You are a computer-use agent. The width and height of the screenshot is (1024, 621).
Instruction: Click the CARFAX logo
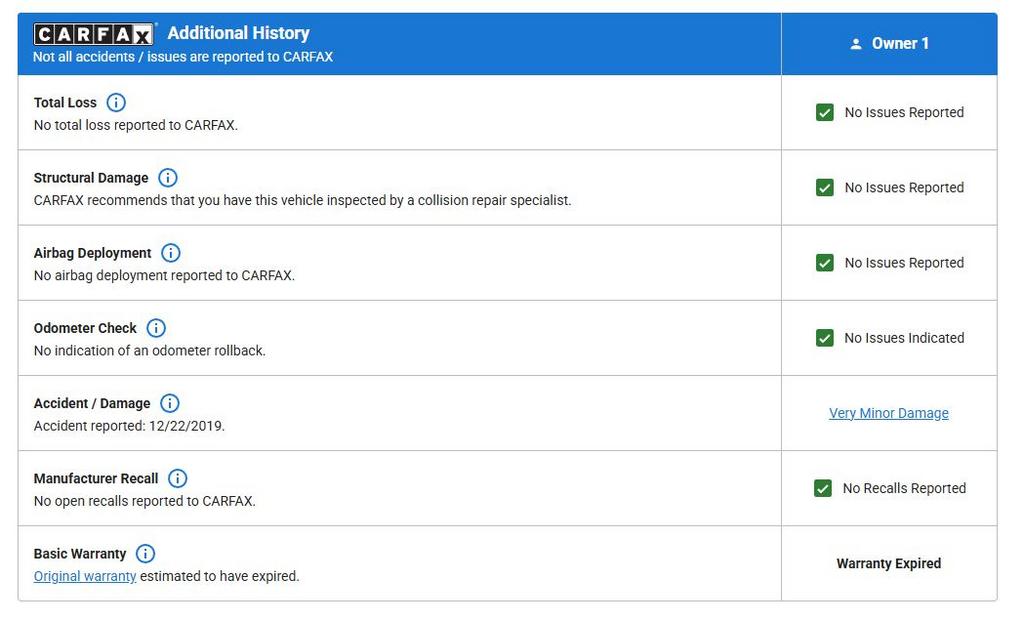pyautogui.click(x=94, y=35)
